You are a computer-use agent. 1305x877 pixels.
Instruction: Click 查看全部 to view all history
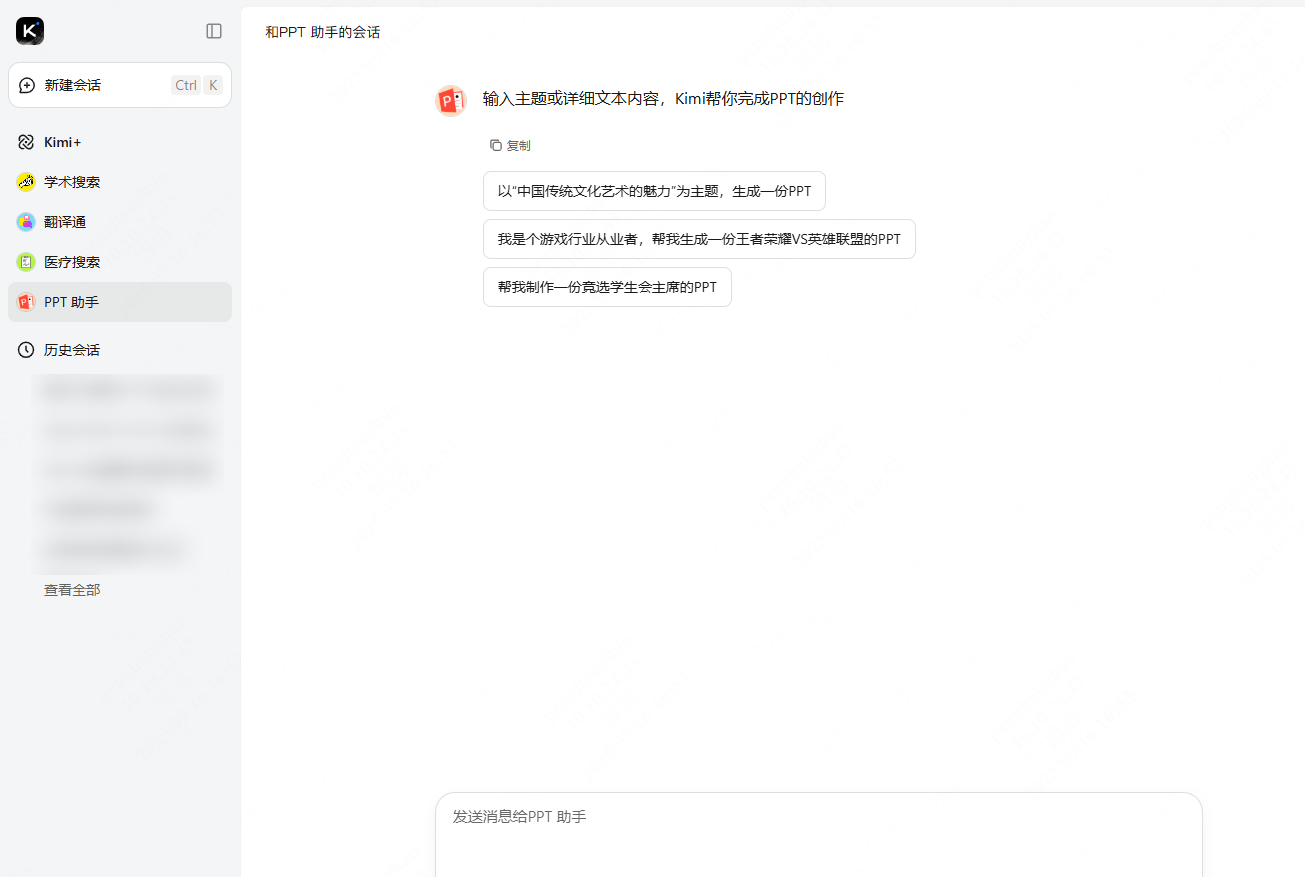(72, 590)
